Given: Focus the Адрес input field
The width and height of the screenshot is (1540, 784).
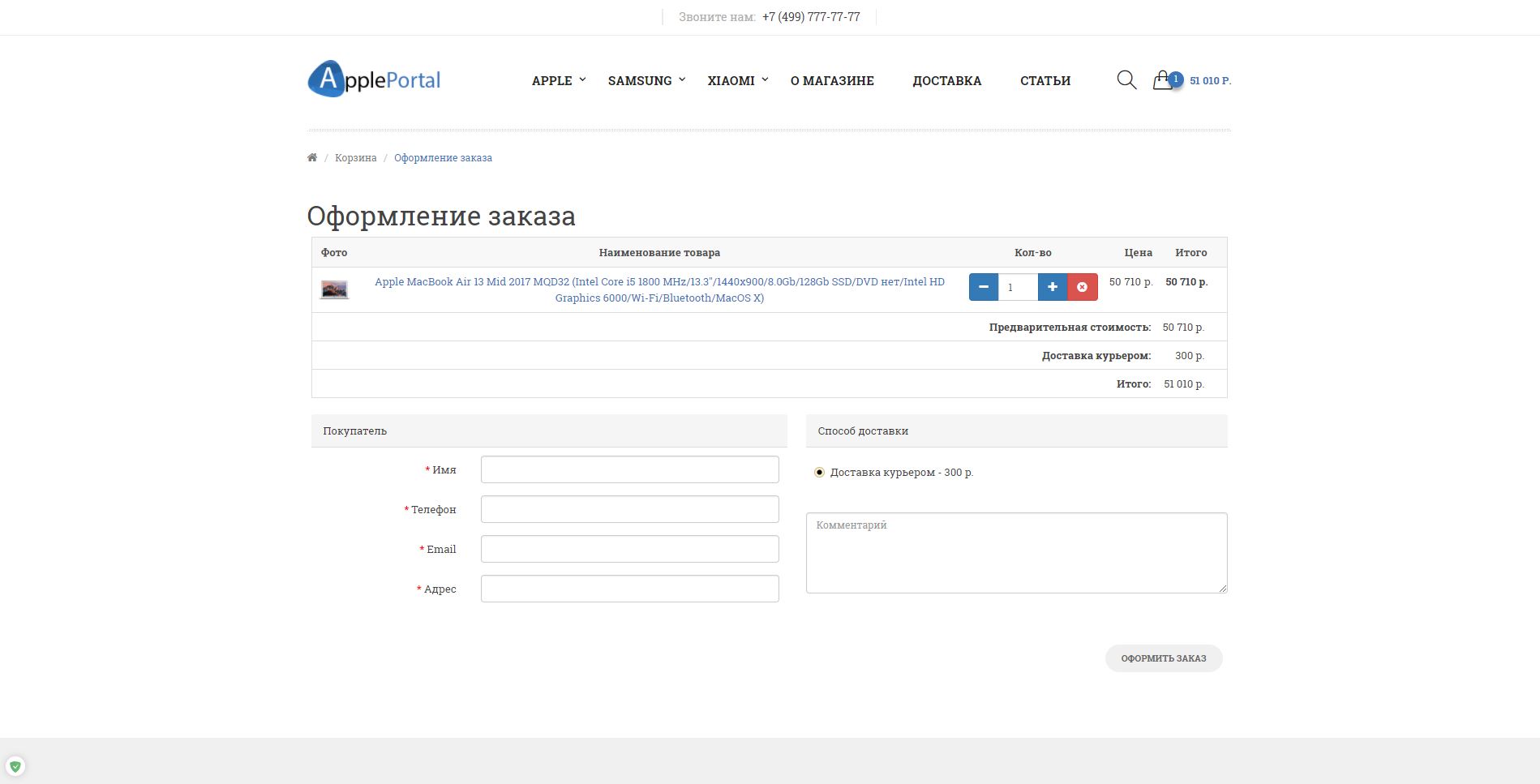Looking at the screenshot, I should pos(630,589).
